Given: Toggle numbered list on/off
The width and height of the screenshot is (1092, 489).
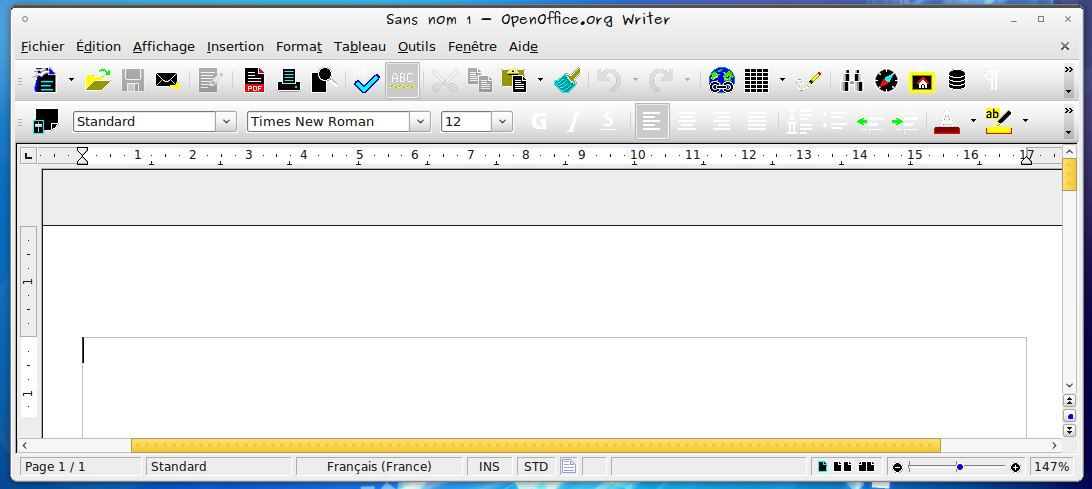Looking at the screenshot, I should click(800, 121).
